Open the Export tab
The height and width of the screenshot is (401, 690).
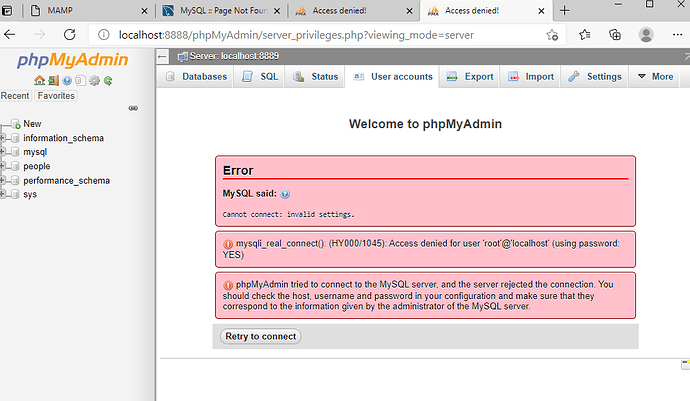point(470,77)
